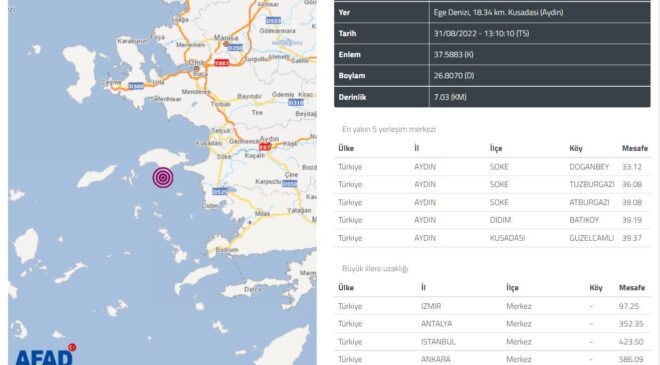Click the D310 road shield near Odemis
This screenshot has height=365, width=660.
[296, 102]
